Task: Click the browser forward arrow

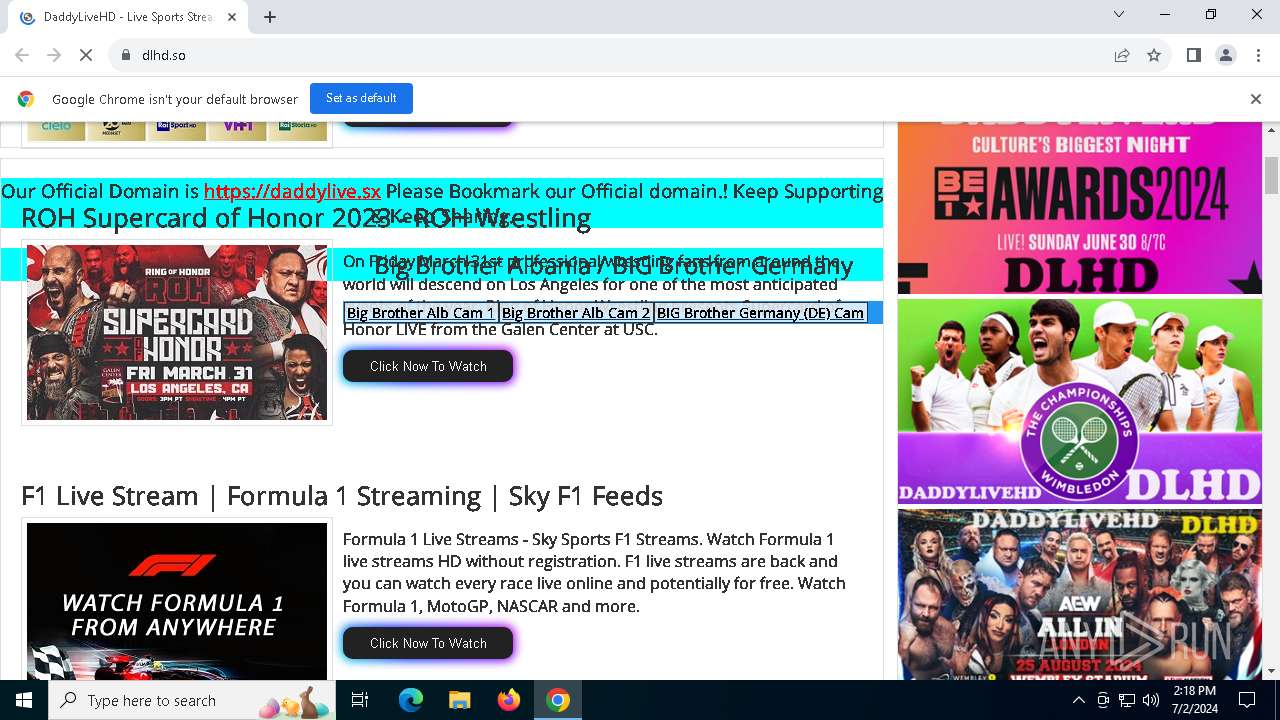Action: (54, 55)
